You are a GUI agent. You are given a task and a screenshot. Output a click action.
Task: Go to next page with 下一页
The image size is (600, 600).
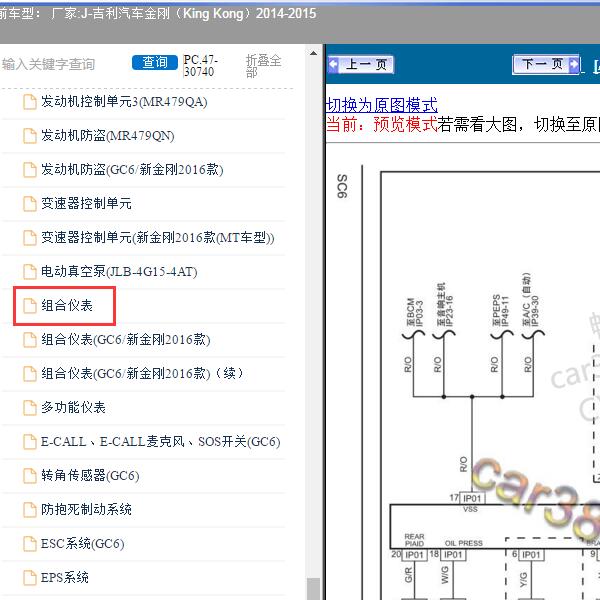(x=546, y=64)
